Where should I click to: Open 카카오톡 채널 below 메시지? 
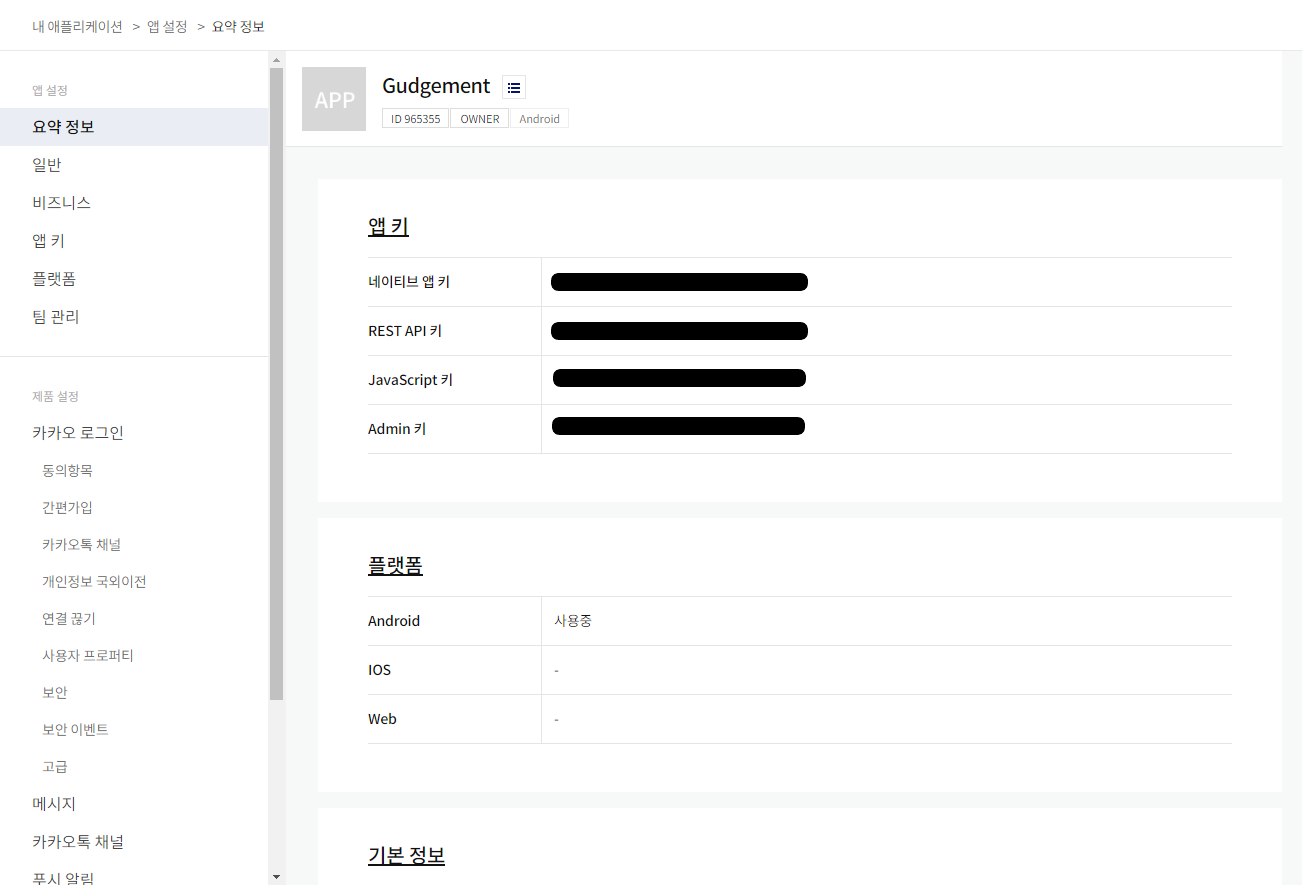(78, 842)
